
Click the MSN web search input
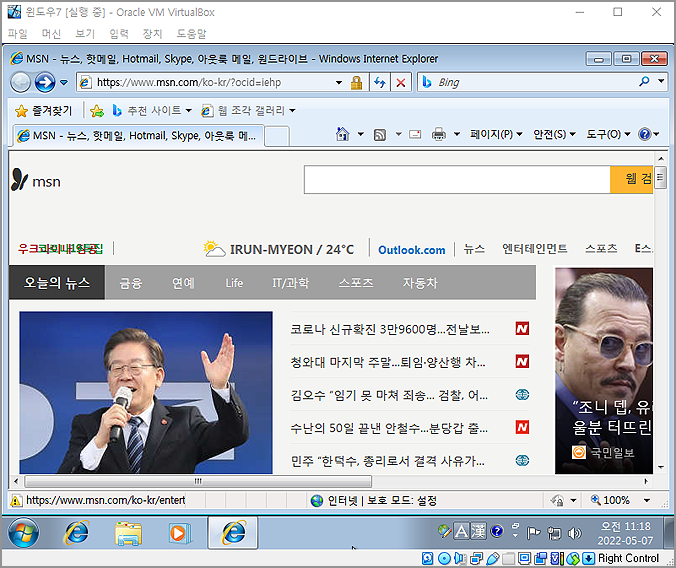pyautogui.click(x=457, y=179)
